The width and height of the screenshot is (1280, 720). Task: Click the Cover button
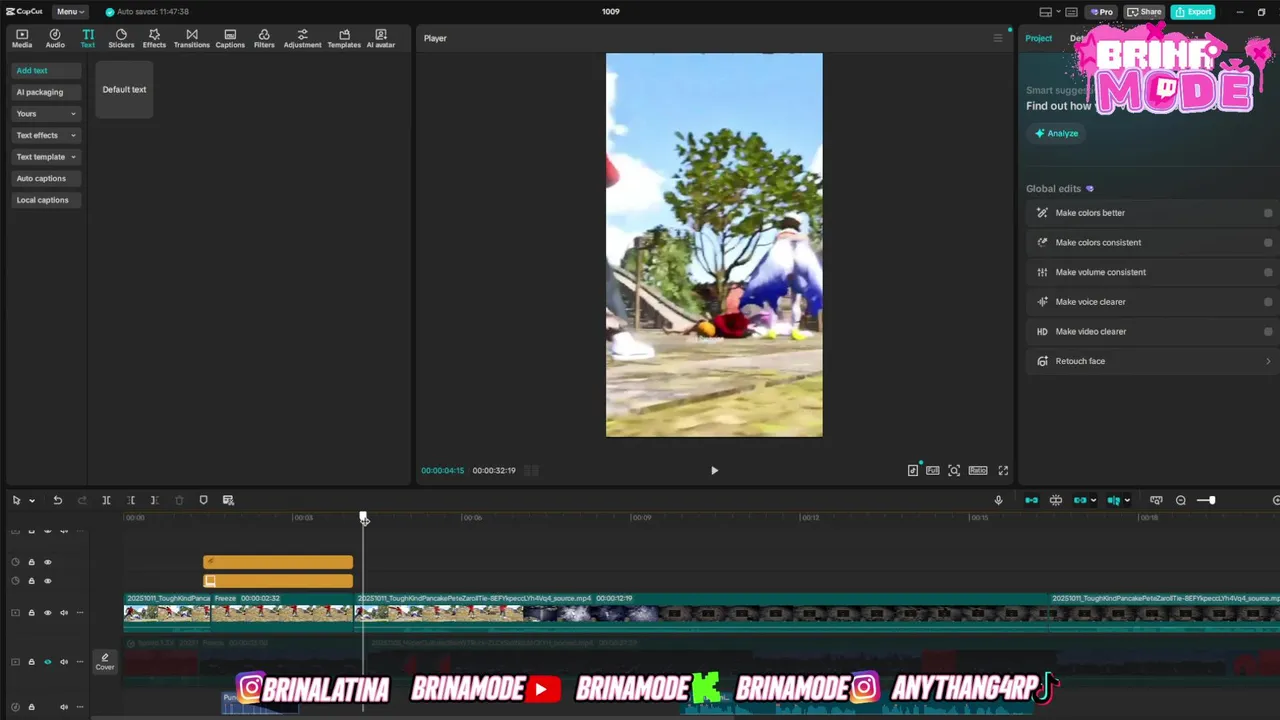tap(104, 662)
